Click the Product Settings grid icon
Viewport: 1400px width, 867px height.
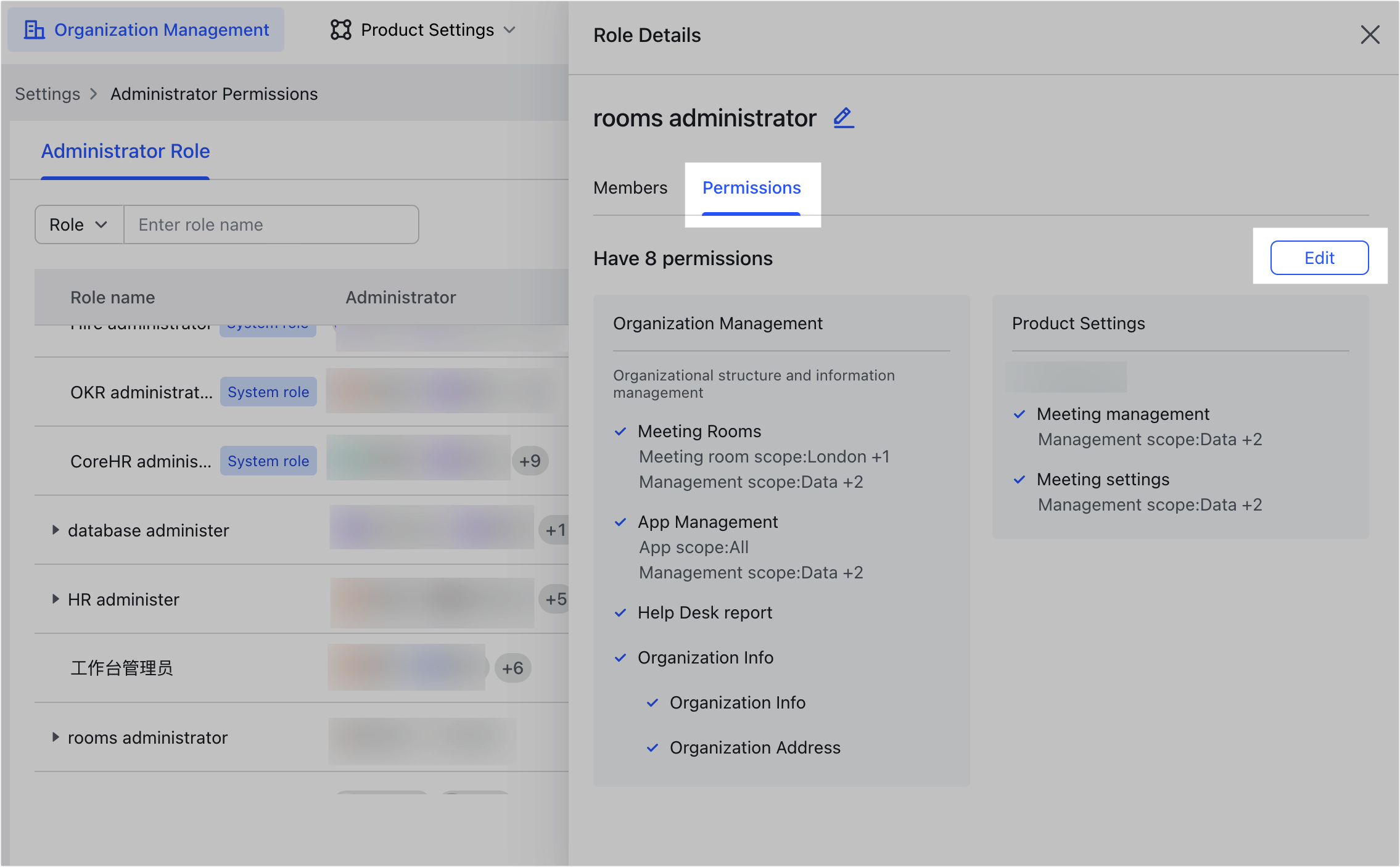[340, 29]
